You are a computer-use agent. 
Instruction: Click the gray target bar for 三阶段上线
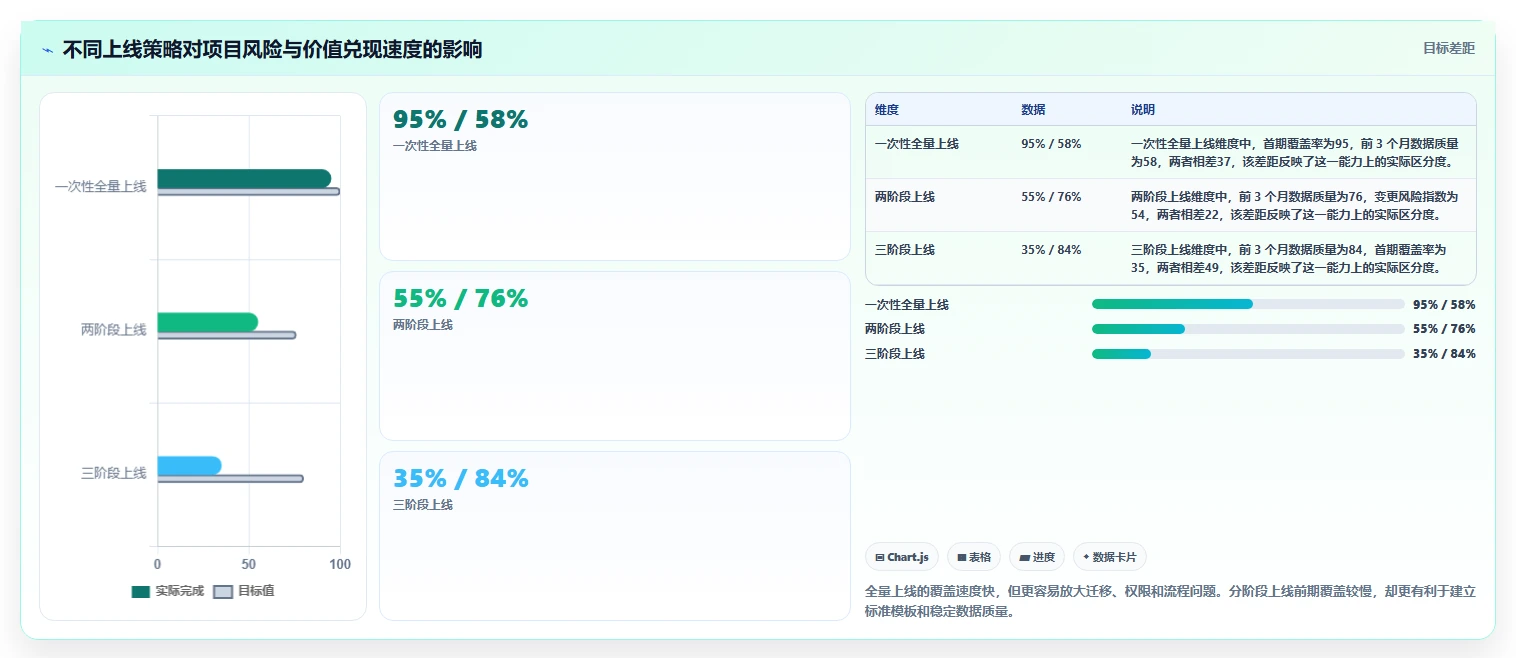click(230, 478)
